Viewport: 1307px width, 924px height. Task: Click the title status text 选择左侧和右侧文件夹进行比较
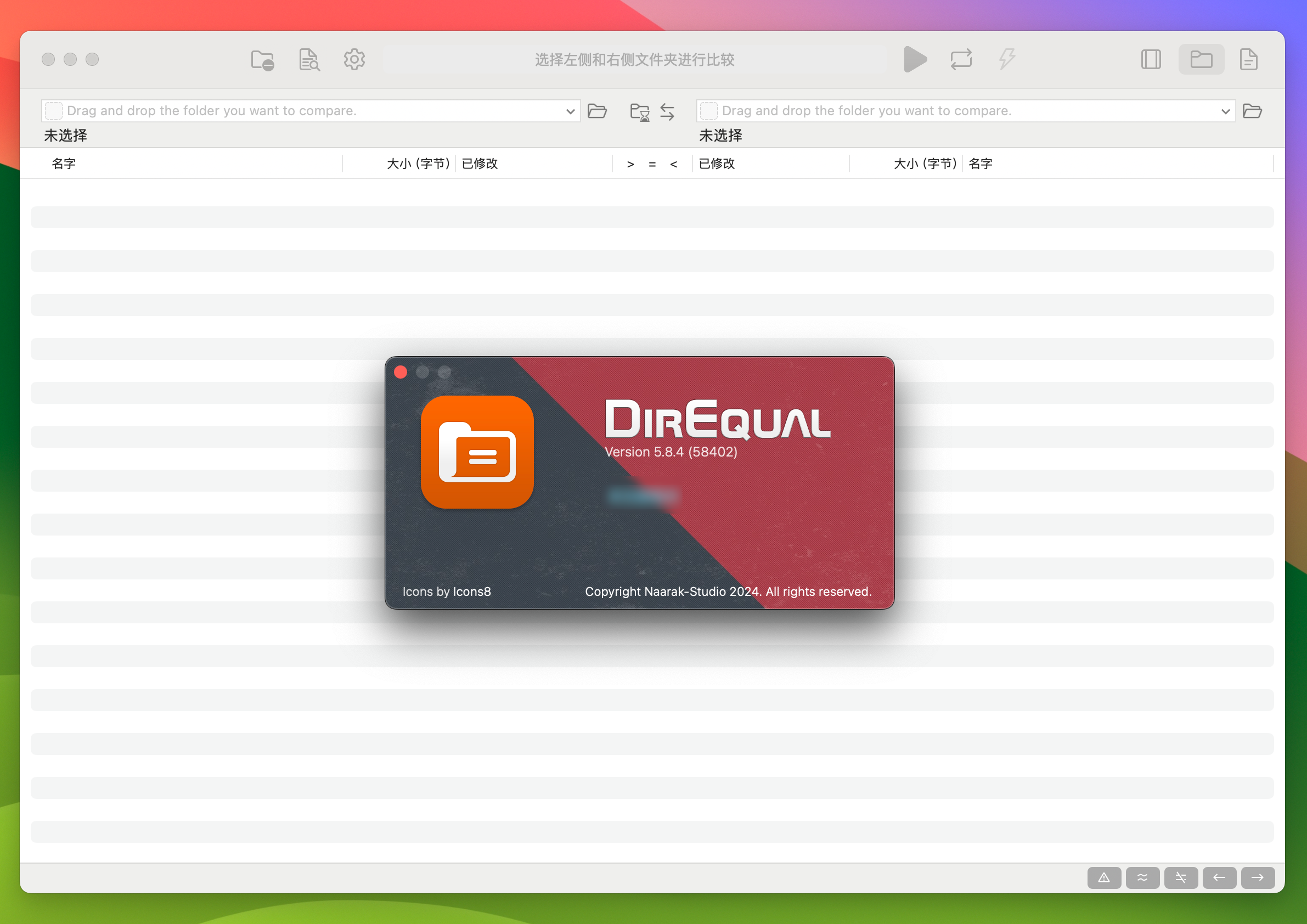coord(634,60)
